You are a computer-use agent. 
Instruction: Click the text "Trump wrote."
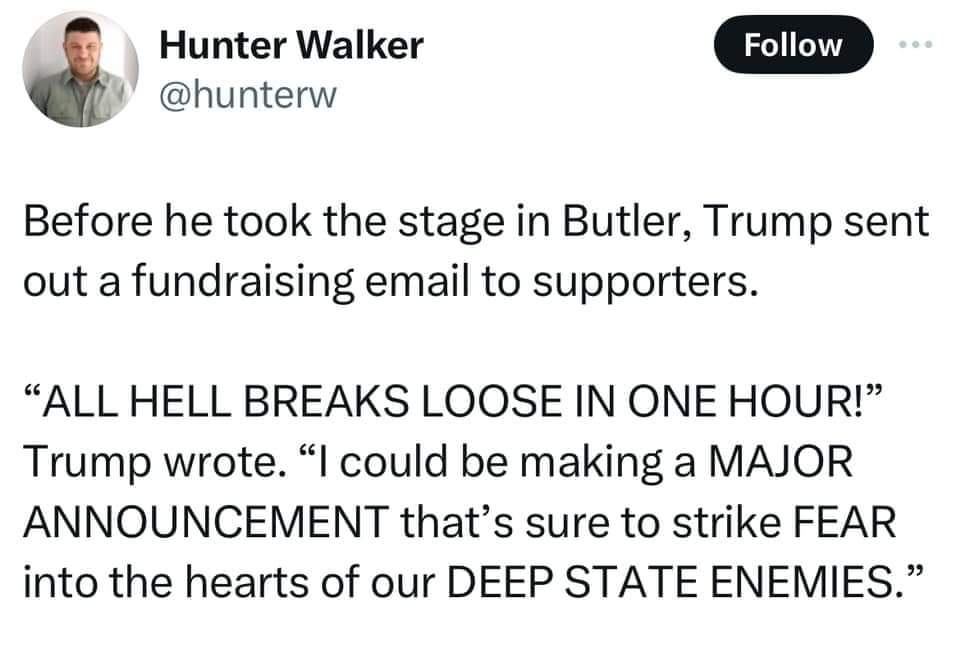tap(155, 462)
